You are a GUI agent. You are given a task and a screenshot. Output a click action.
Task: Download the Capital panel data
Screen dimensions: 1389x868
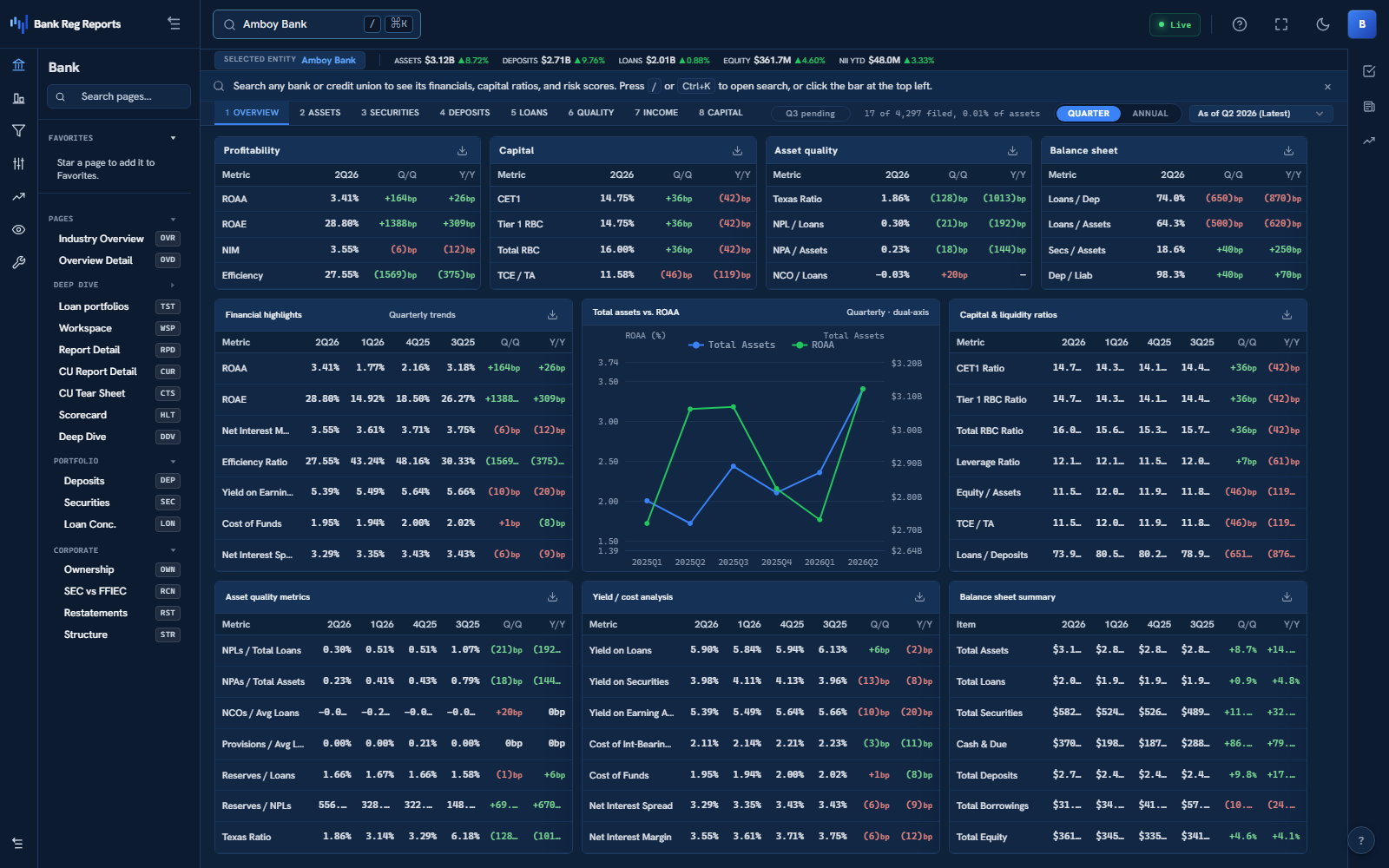(738, 150)
